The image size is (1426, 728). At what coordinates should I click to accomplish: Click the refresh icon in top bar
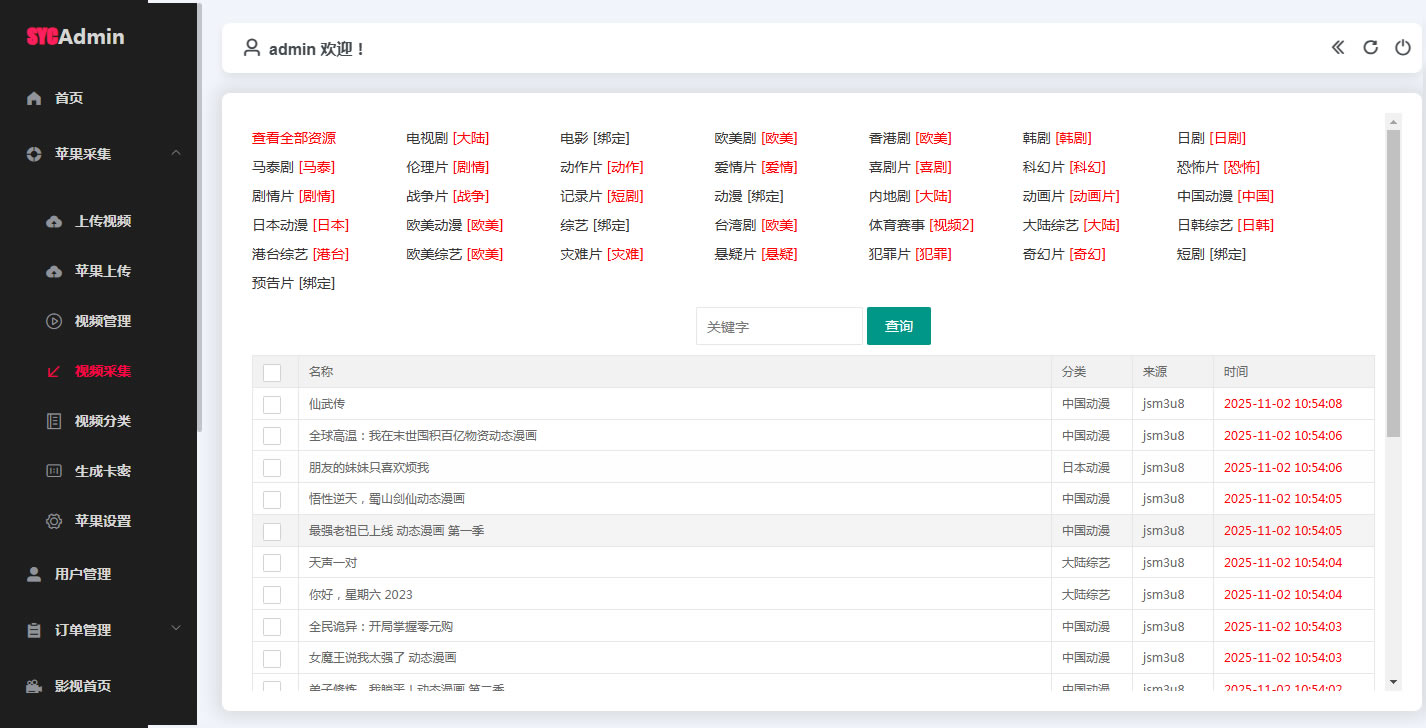pyautogui.click(x=1371, y=47)
